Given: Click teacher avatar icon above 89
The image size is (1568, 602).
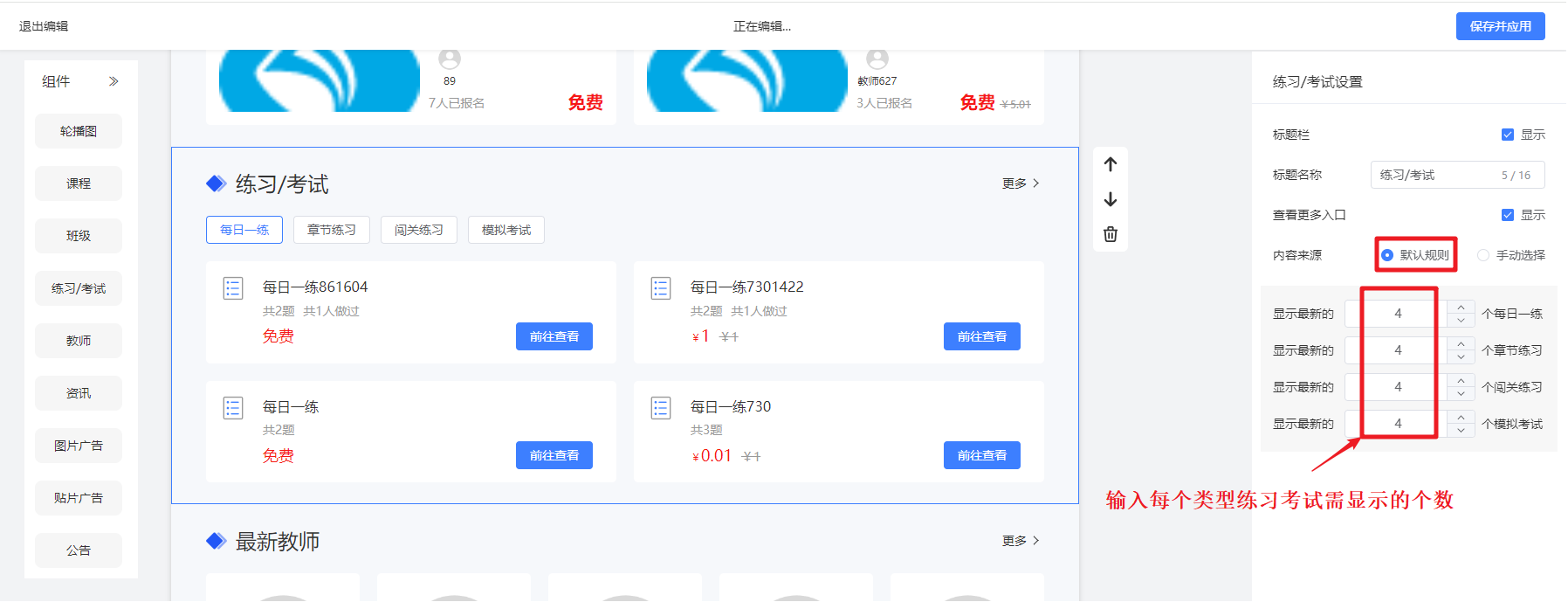Looking at the screenshot, I should click(450, 59).
